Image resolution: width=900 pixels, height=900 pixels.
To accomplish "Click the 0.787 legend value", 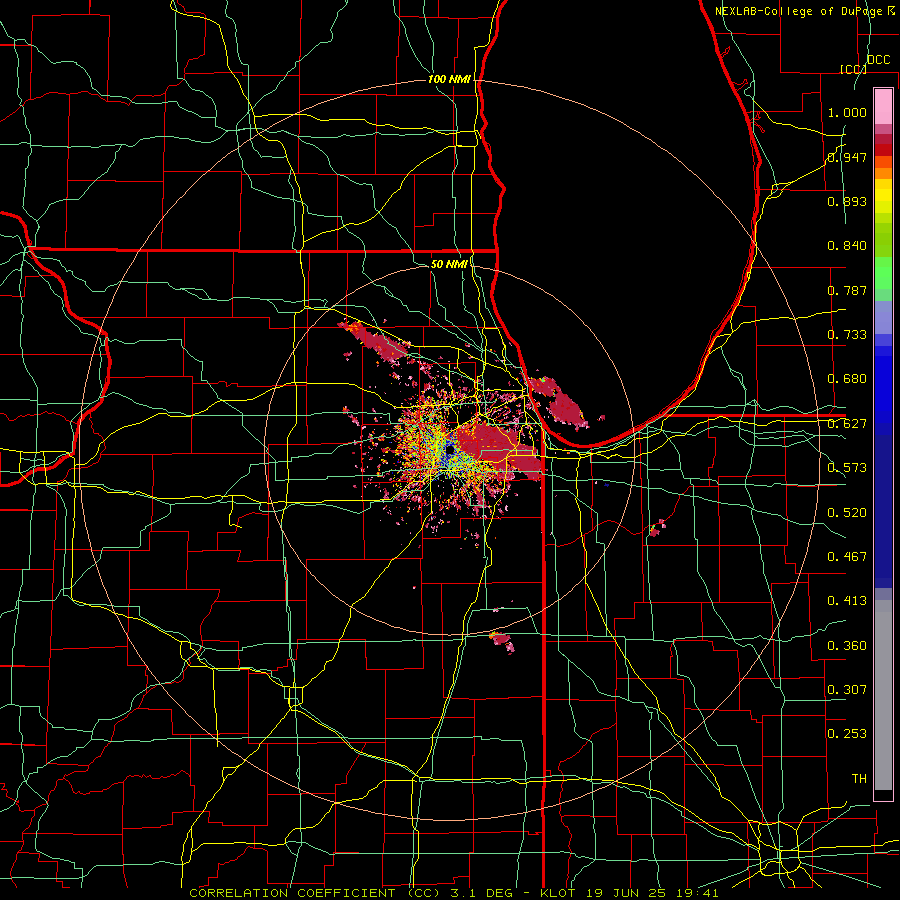I will pyautogui.click(x=847, y=290).
